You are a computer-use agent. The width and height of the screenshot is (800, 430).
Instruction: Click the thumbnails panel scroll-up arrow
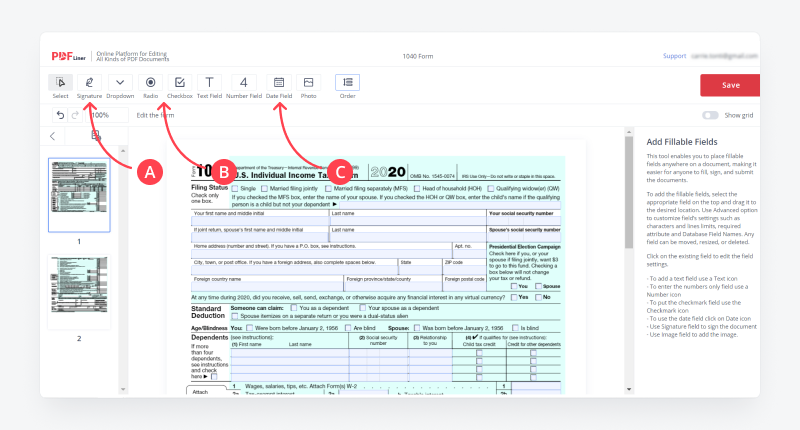(123, 151)
